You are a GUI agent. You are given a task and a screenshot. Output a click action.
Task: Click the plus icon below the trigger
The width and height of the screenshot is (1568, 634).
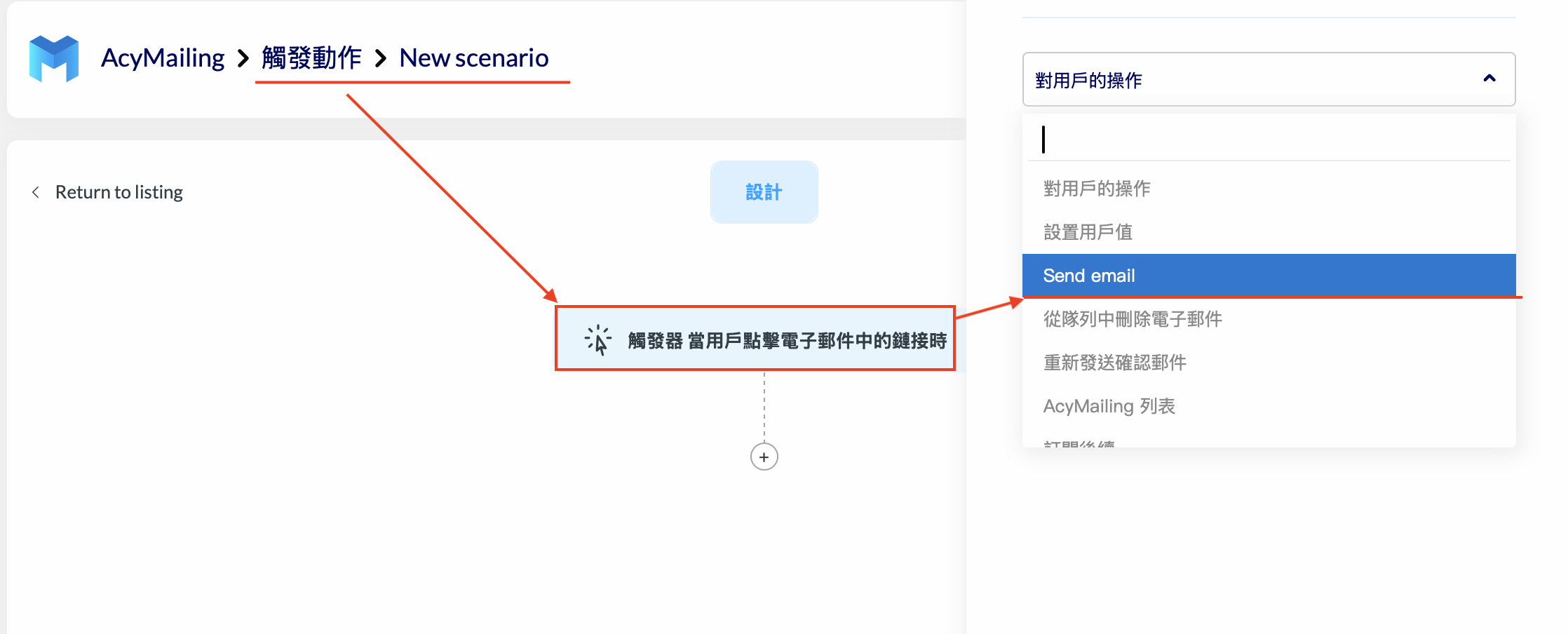coord(764,457)
